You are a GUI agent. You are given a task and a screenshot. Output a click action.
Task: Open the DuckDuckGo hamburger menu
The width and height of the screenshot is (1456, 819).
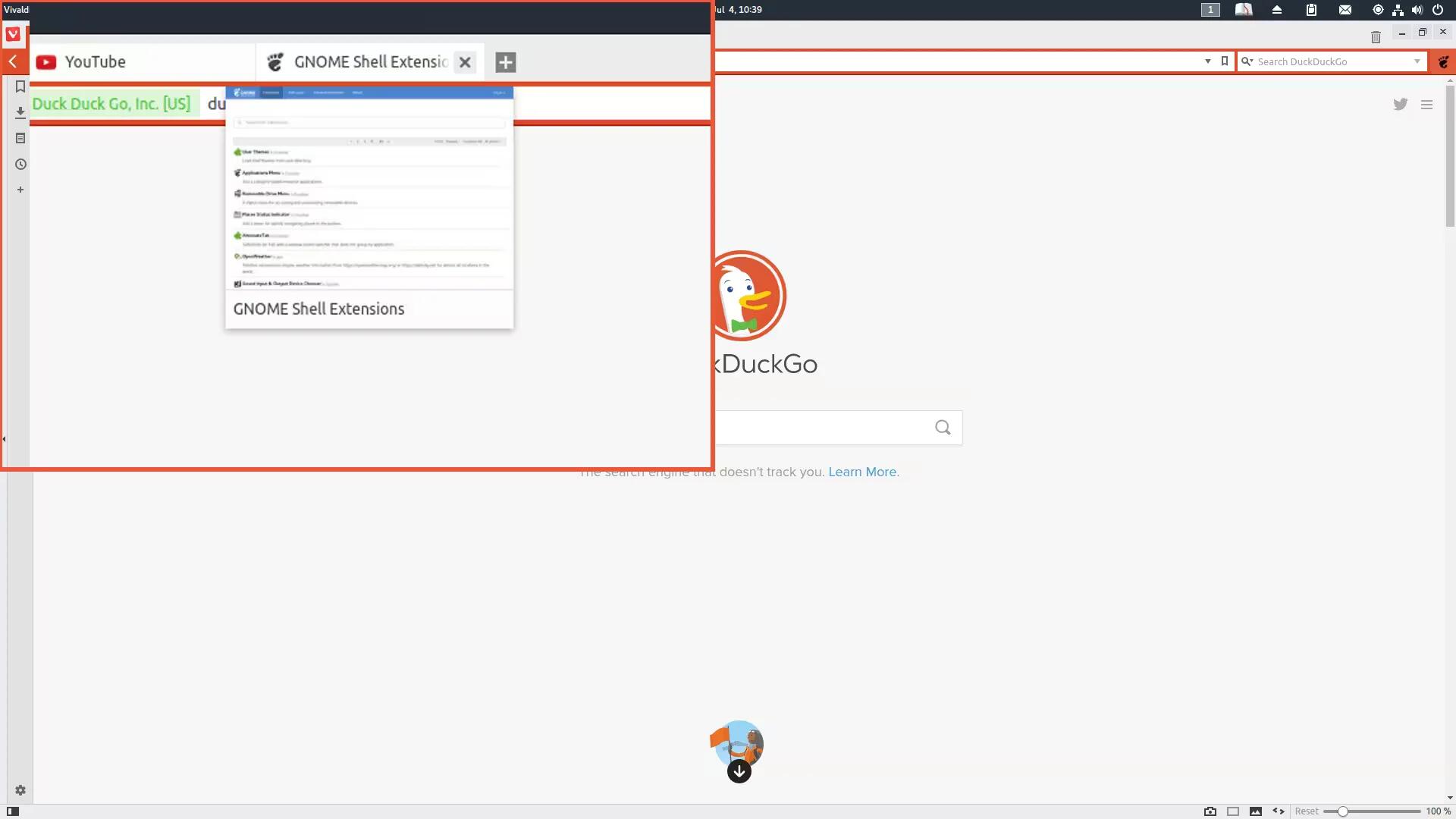[x=1426, y=105]
